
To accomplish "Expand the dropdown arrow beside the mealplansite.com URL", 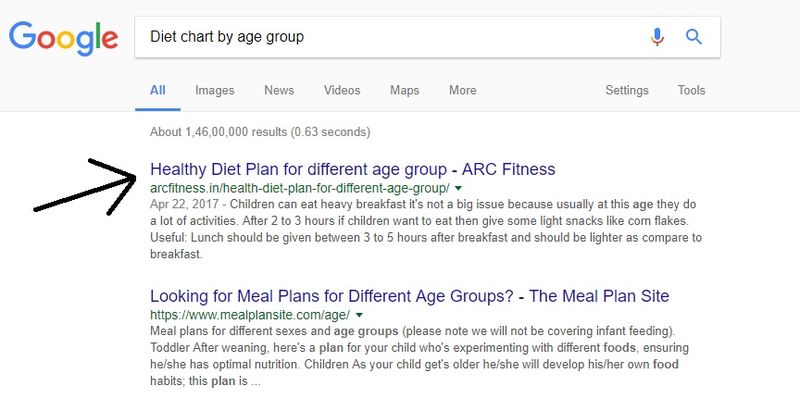I will (359, 315).
